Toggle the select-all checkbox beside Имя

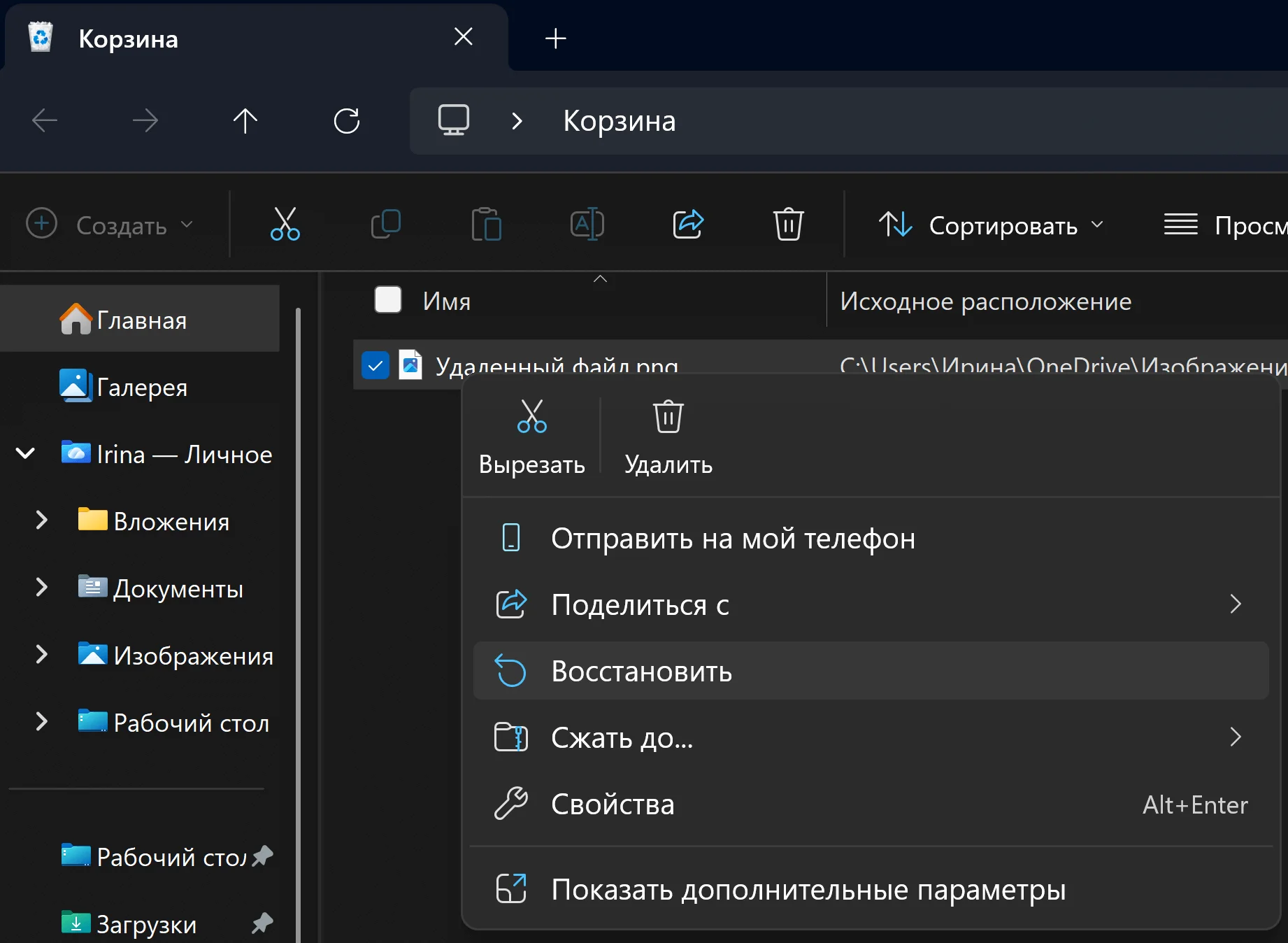(x=388, y=300)
